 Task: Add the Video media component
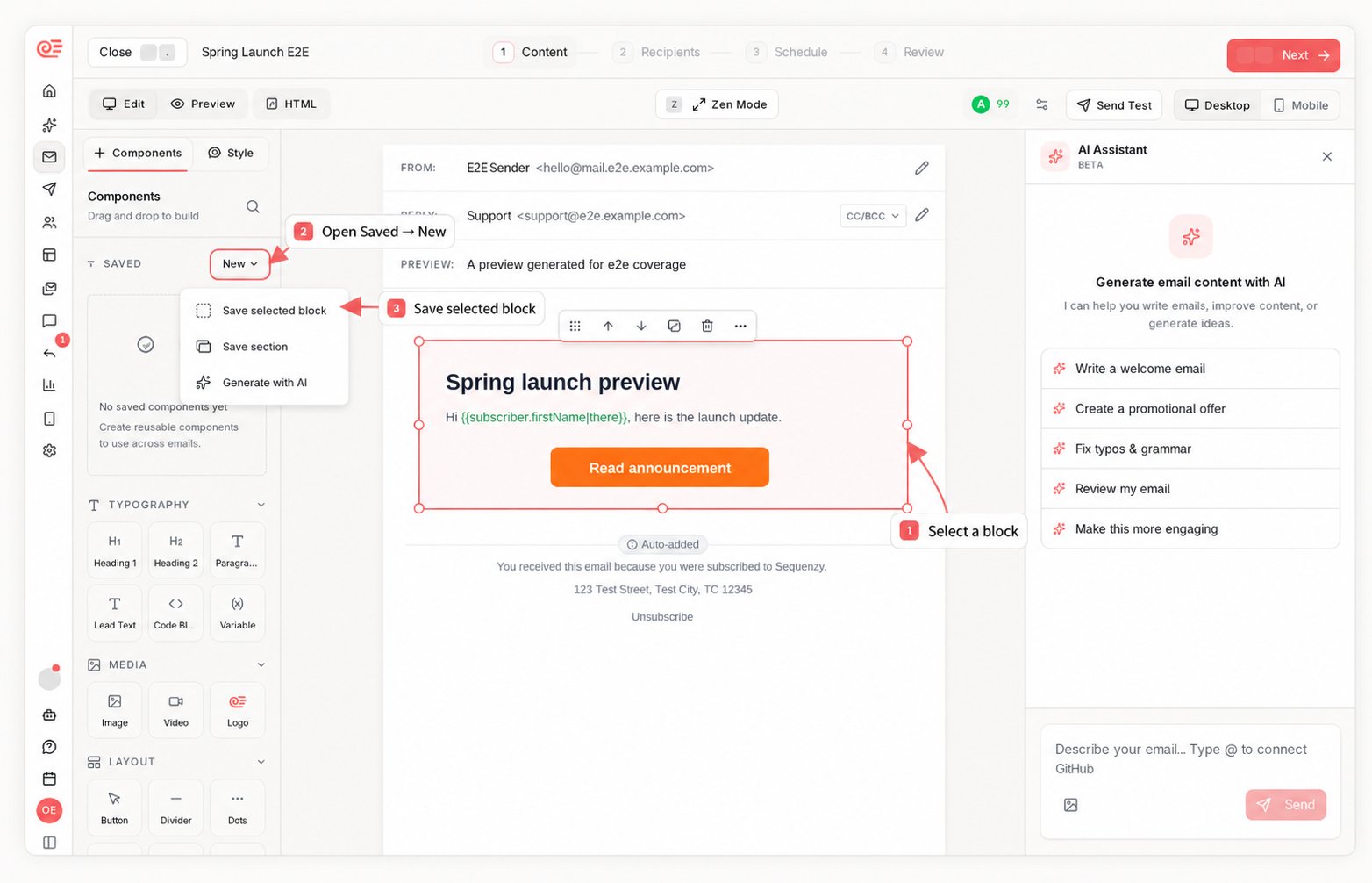175,710
